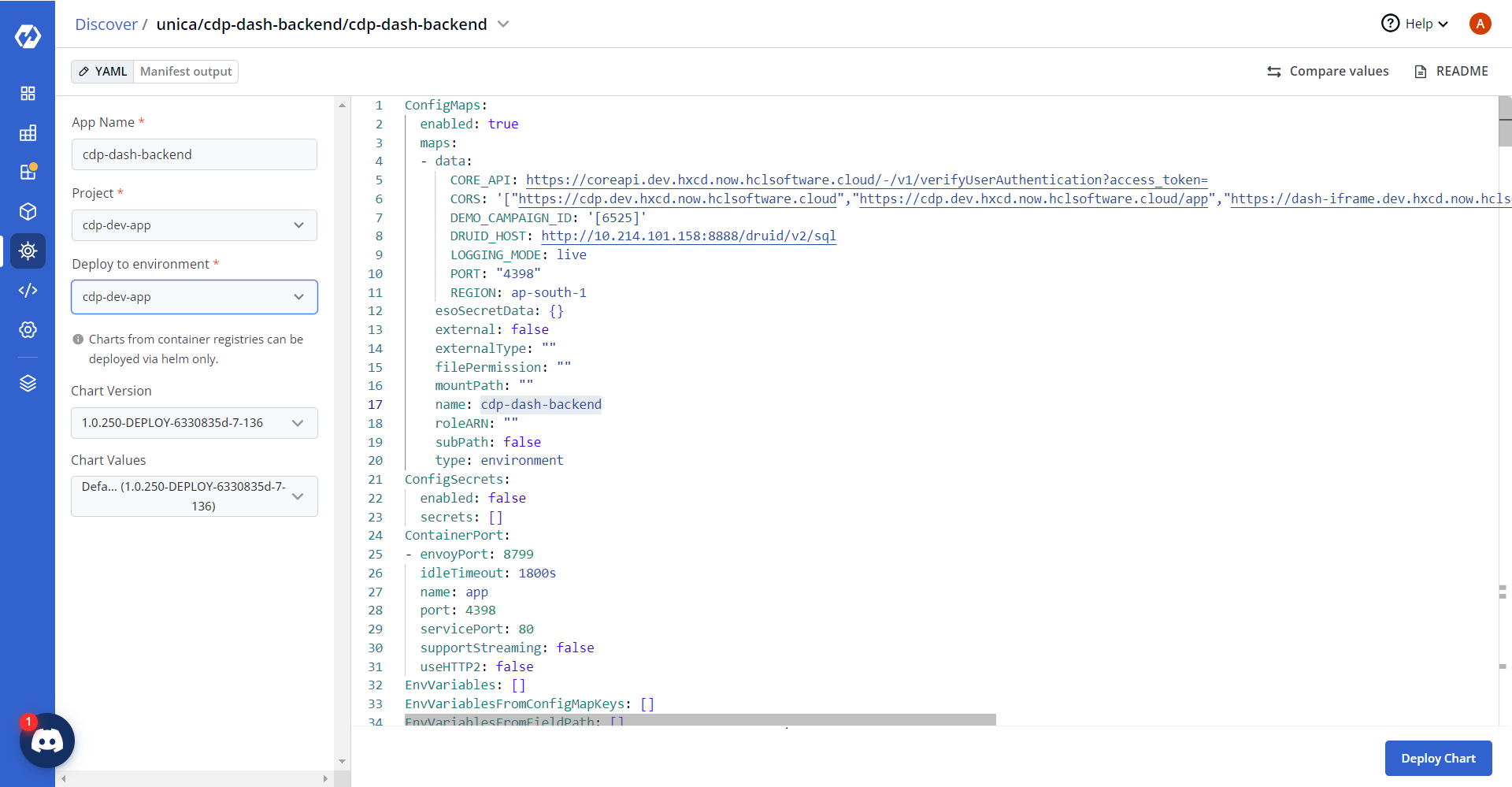Image resolution: width=1512 pixels, height=787 pixels.
Task: Click the Help question mark icon
Action: (1390, 24)
